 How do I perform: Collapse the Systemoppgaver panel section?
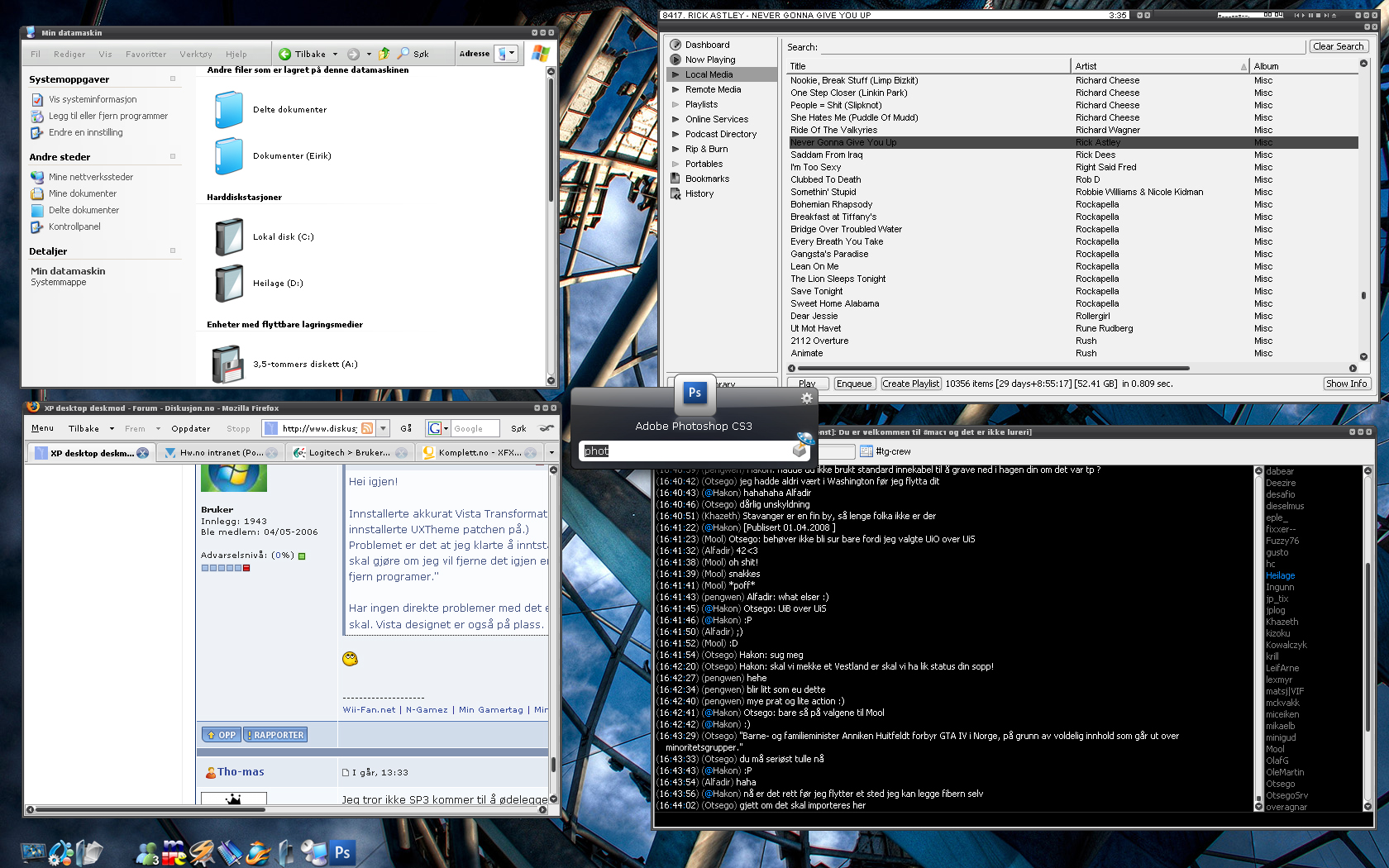point(173,79)
